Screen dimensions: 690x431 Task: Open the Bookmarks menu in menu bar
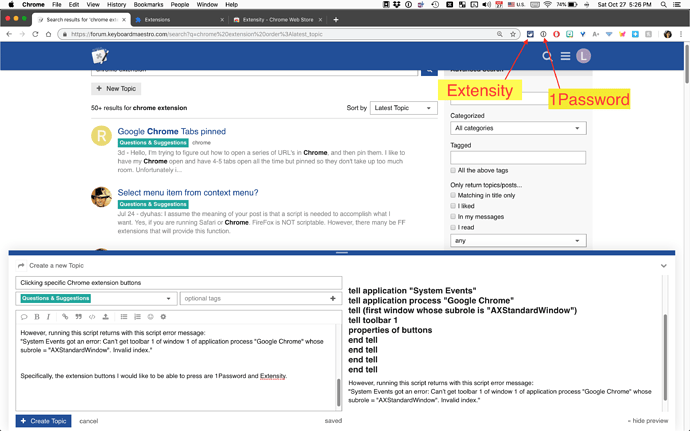pos(148,4)
